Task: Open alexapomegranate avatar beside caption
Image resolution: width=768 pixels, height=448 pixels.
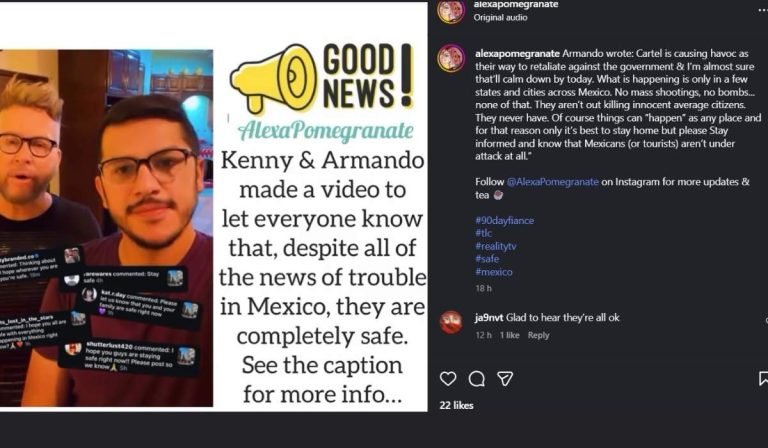Action: 451,58
